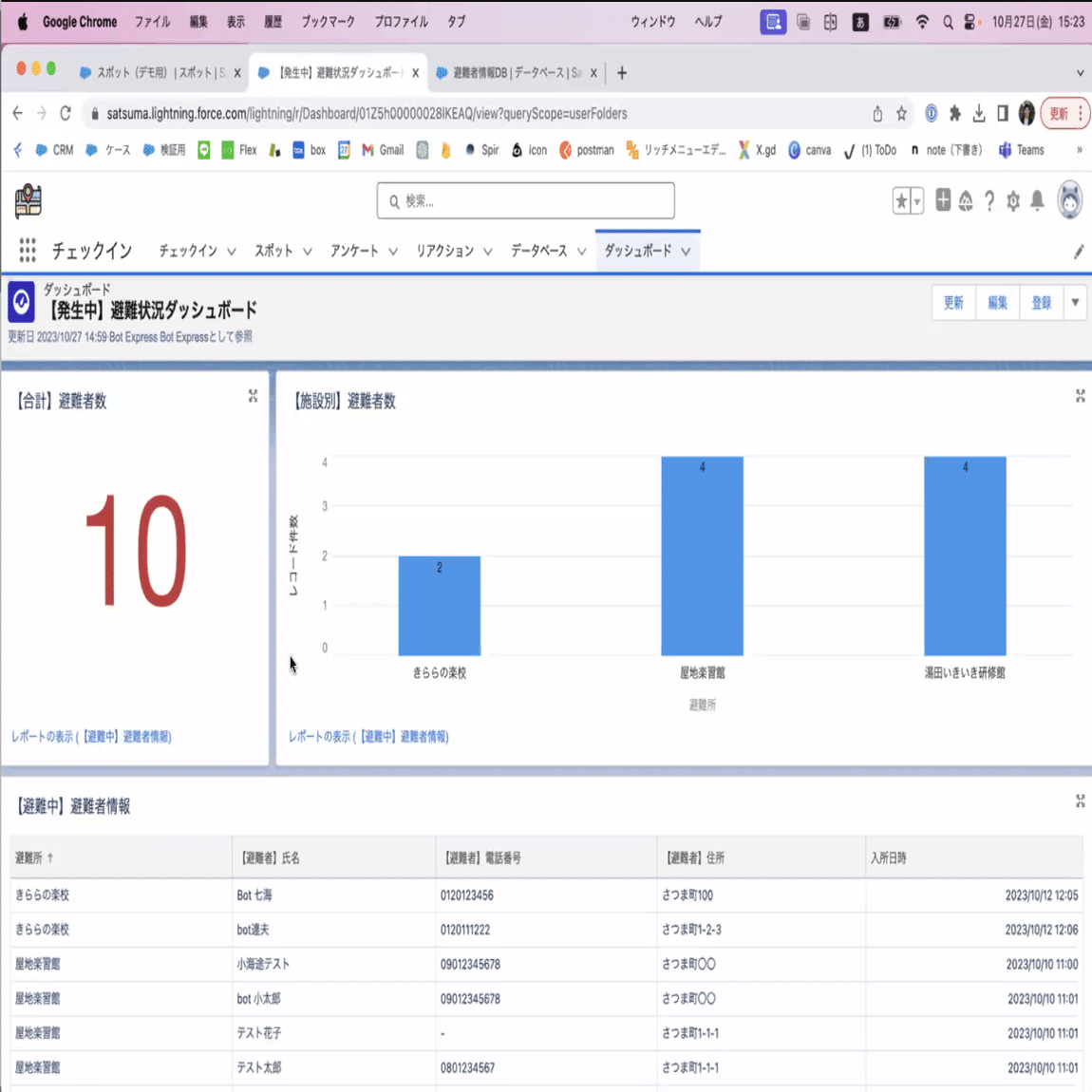Open the Gmail bookmark
This screenshot has width=1092, height=1092.
coord(383,150)
